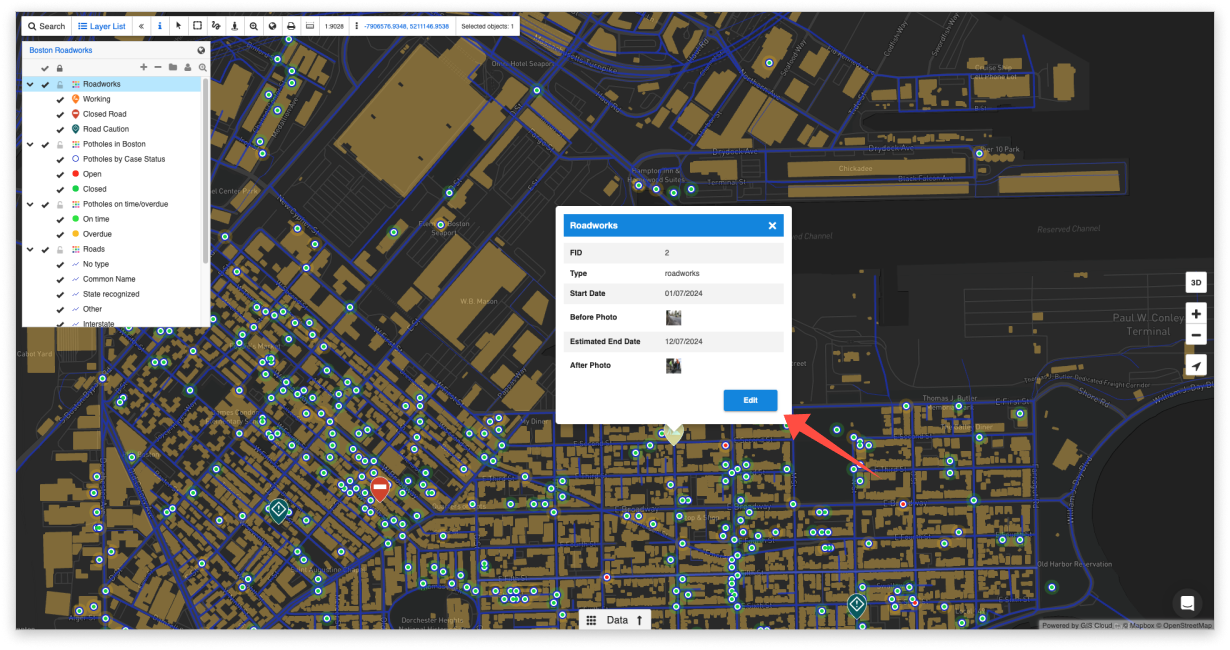
Task: Collapse the layer panel with the double-chevron
Action: [141, 26]
